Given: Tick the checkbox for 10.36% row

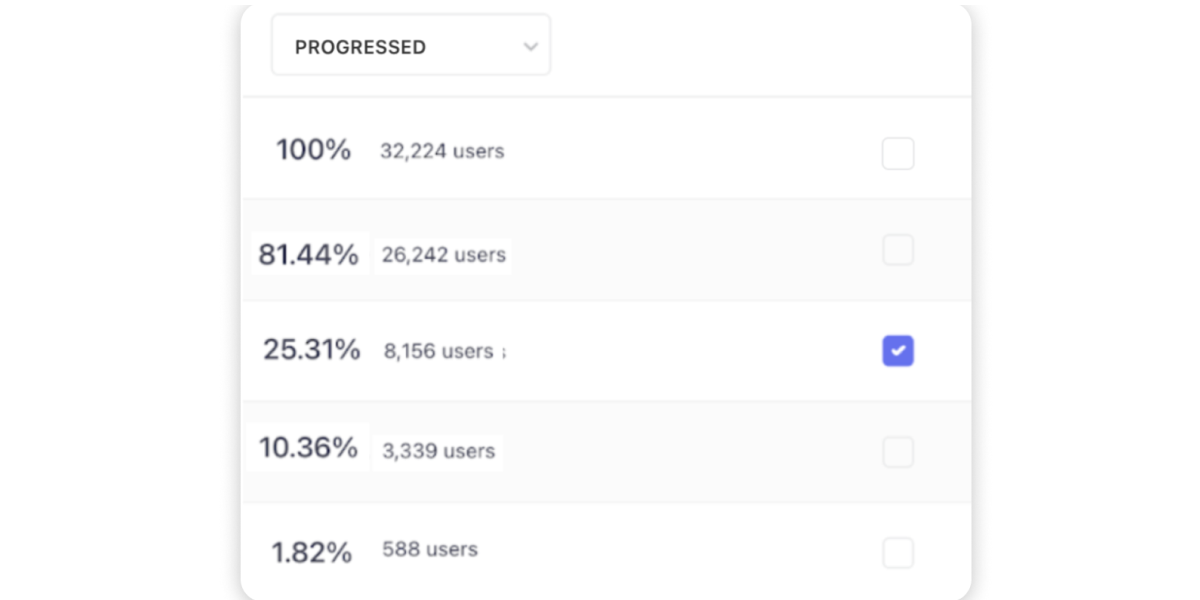Looking at the screenshot, I should tap(897, 452).
